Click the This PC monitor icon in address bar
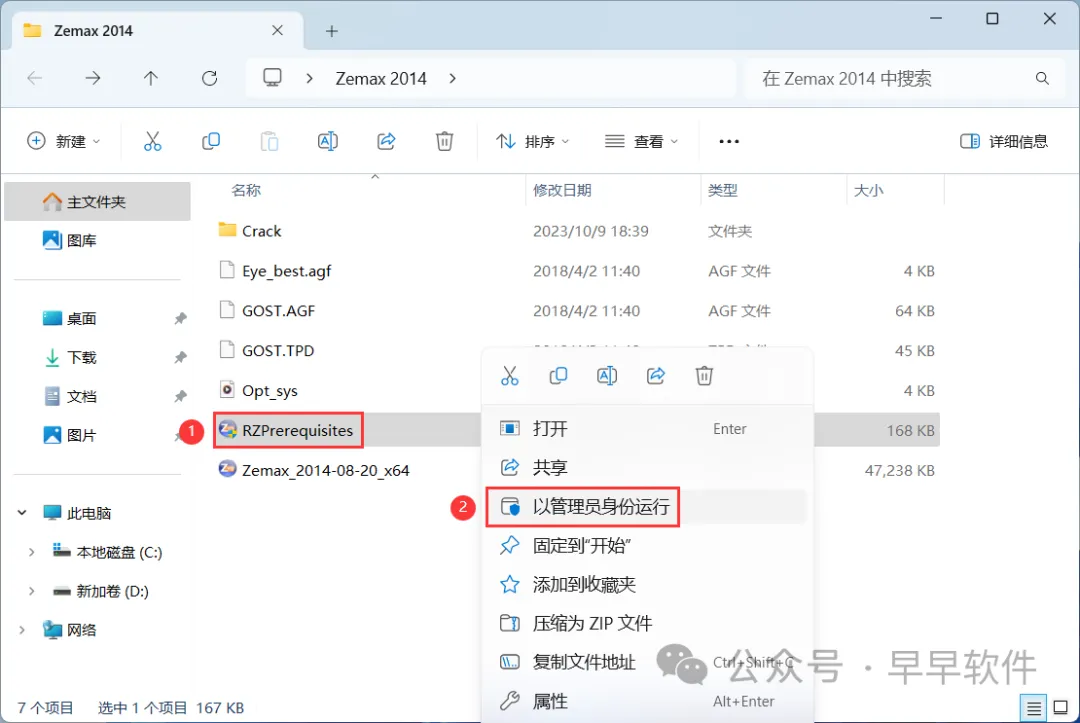Viewport: 1080px width, 723px height. [x=273, y=78]
